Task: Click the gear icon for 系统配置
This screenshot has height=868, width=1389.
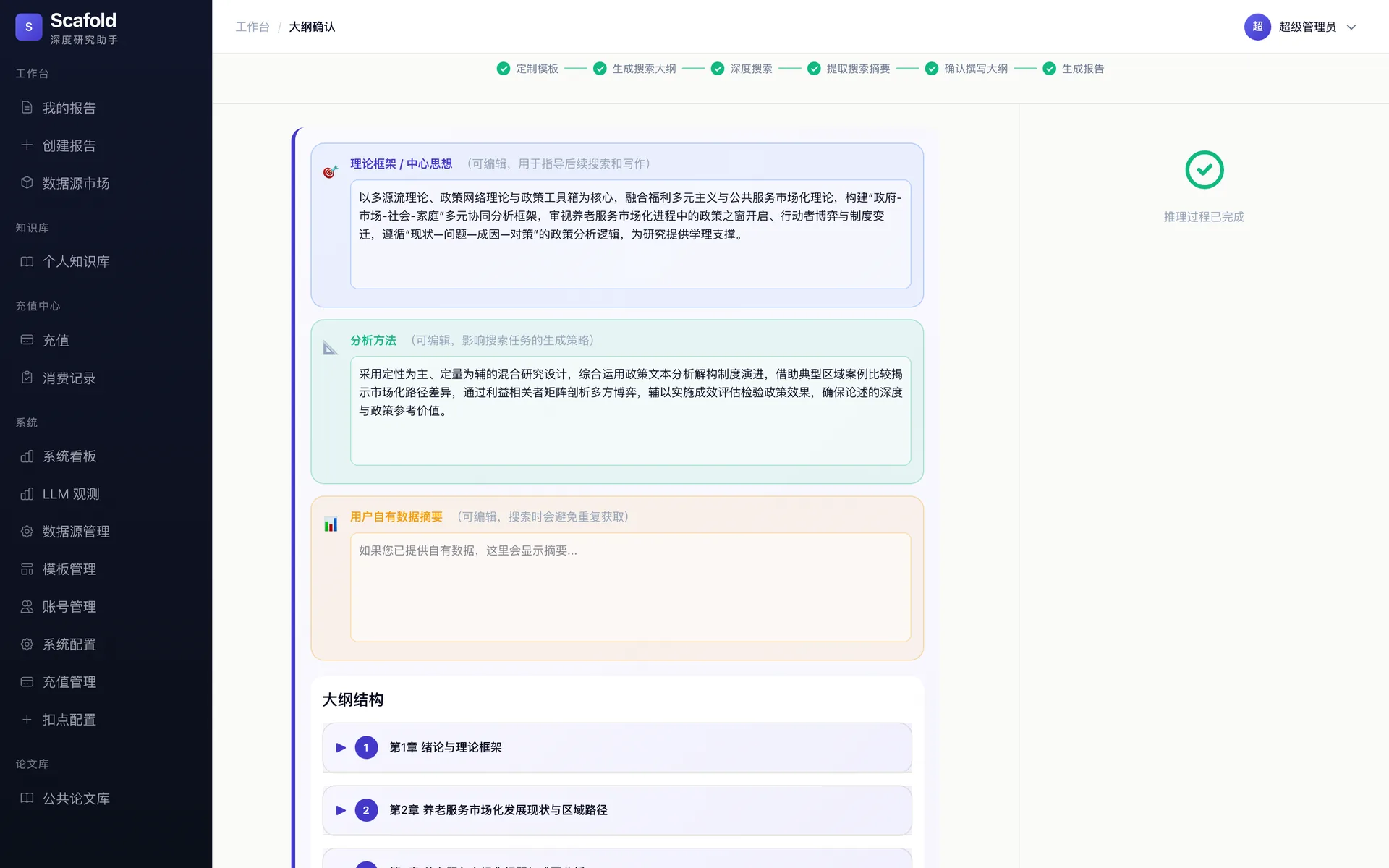Action: [x=27, y=644]
